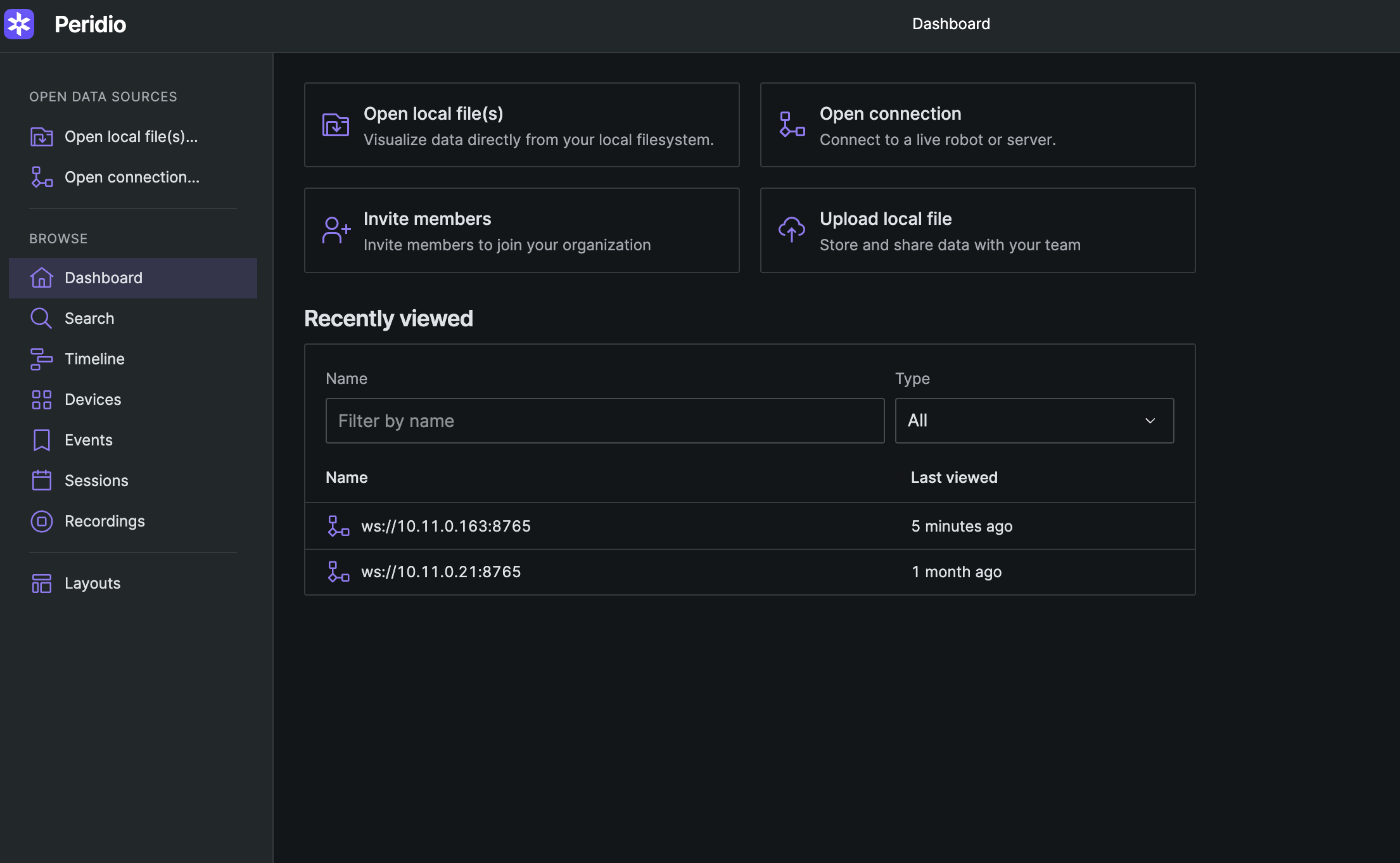
Task: Go to Dashboard in Browse menu
Action: tap(133, 278)
